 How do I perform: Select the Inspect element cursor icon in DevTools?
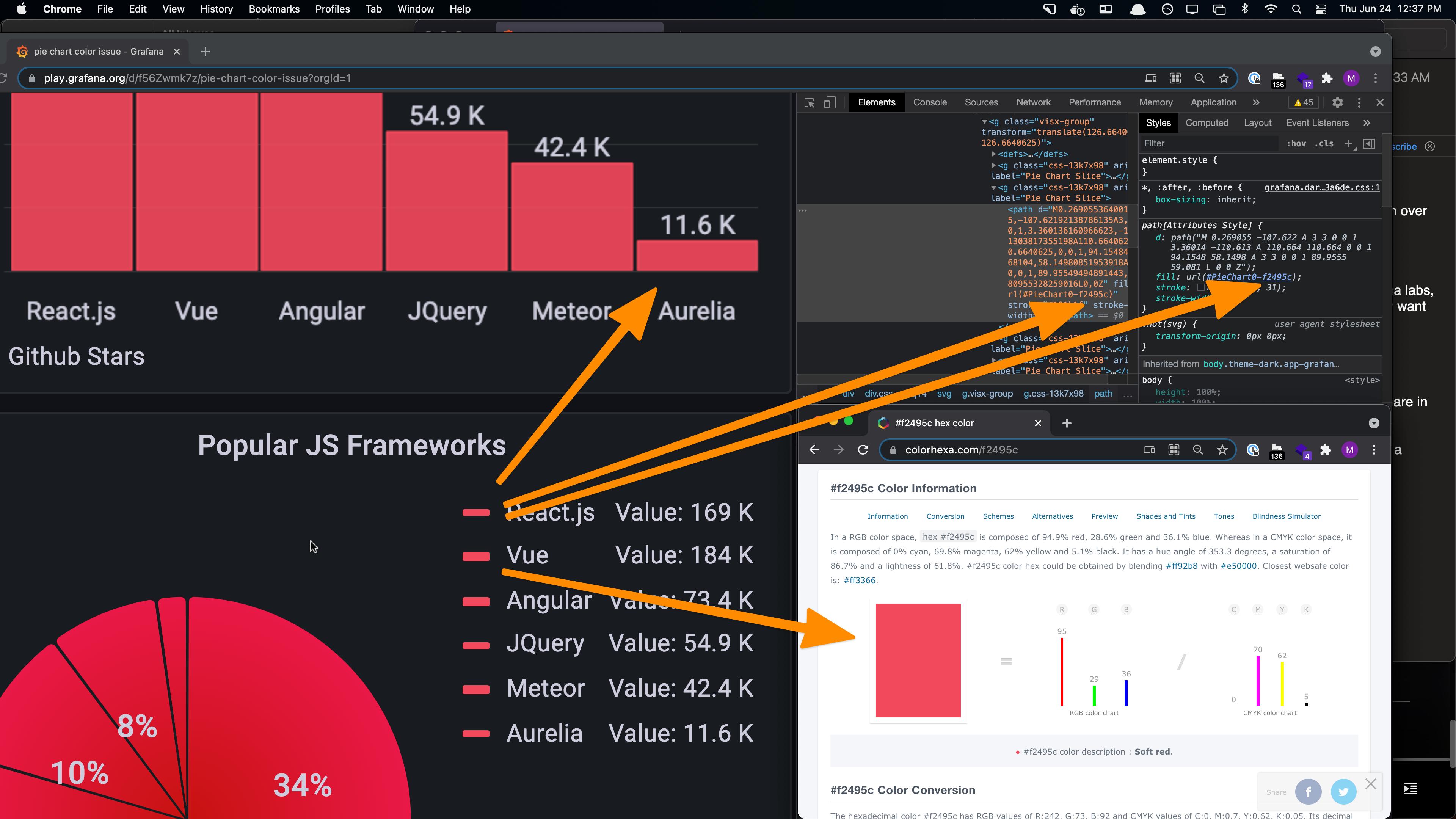click(x=809, y=103)
